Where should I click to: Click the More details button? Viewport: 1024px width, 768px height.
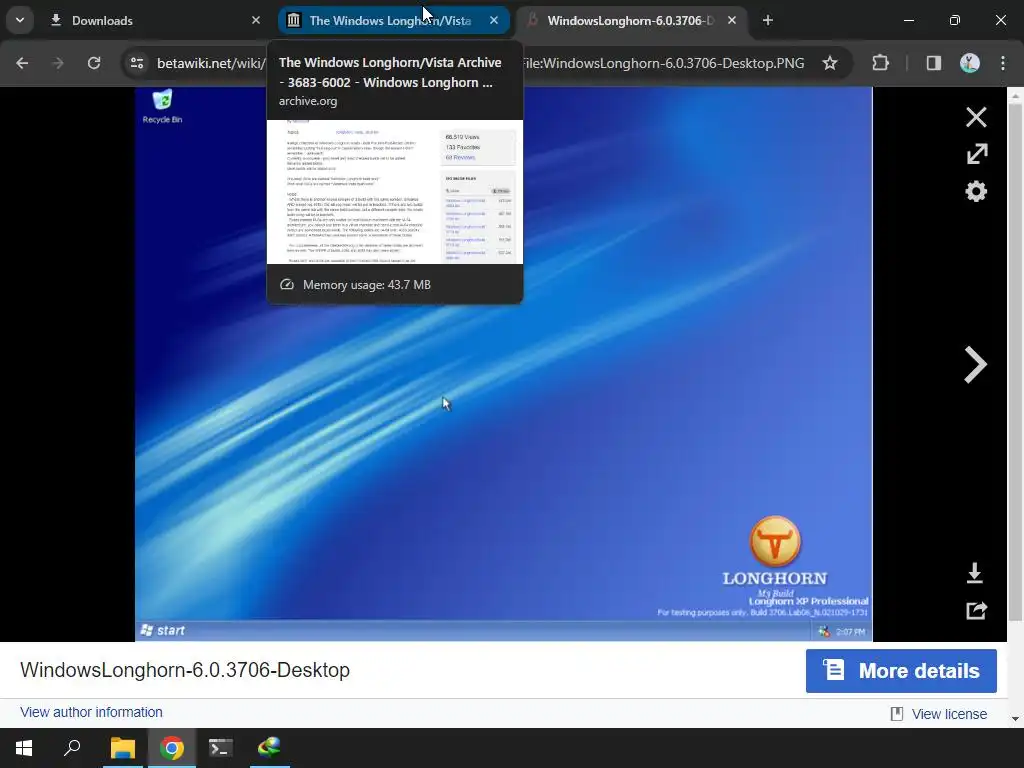pyautogui.click(x=901, y=671)
